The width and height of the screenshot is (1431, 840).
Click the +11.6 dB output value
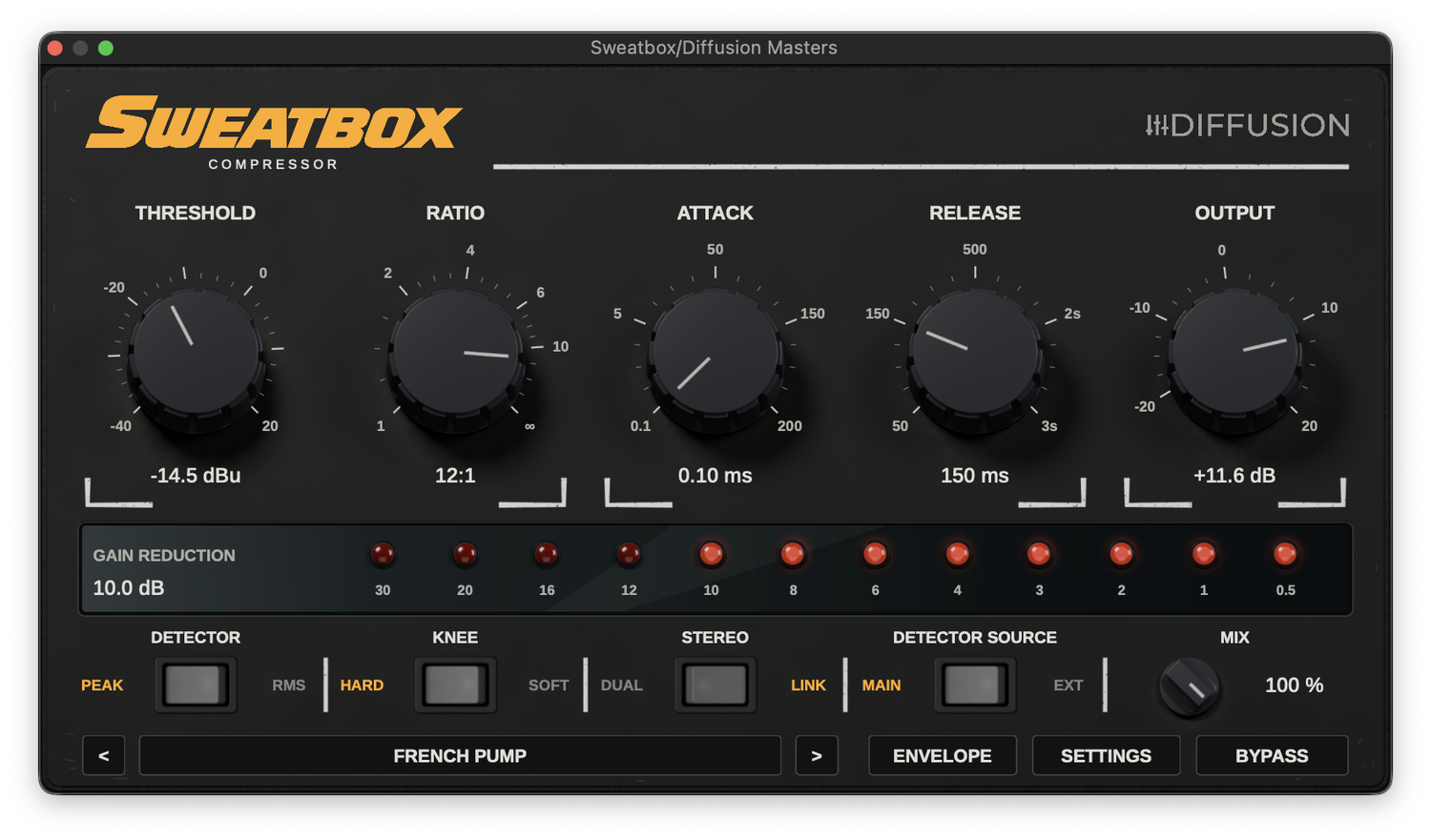(1234, 475)
